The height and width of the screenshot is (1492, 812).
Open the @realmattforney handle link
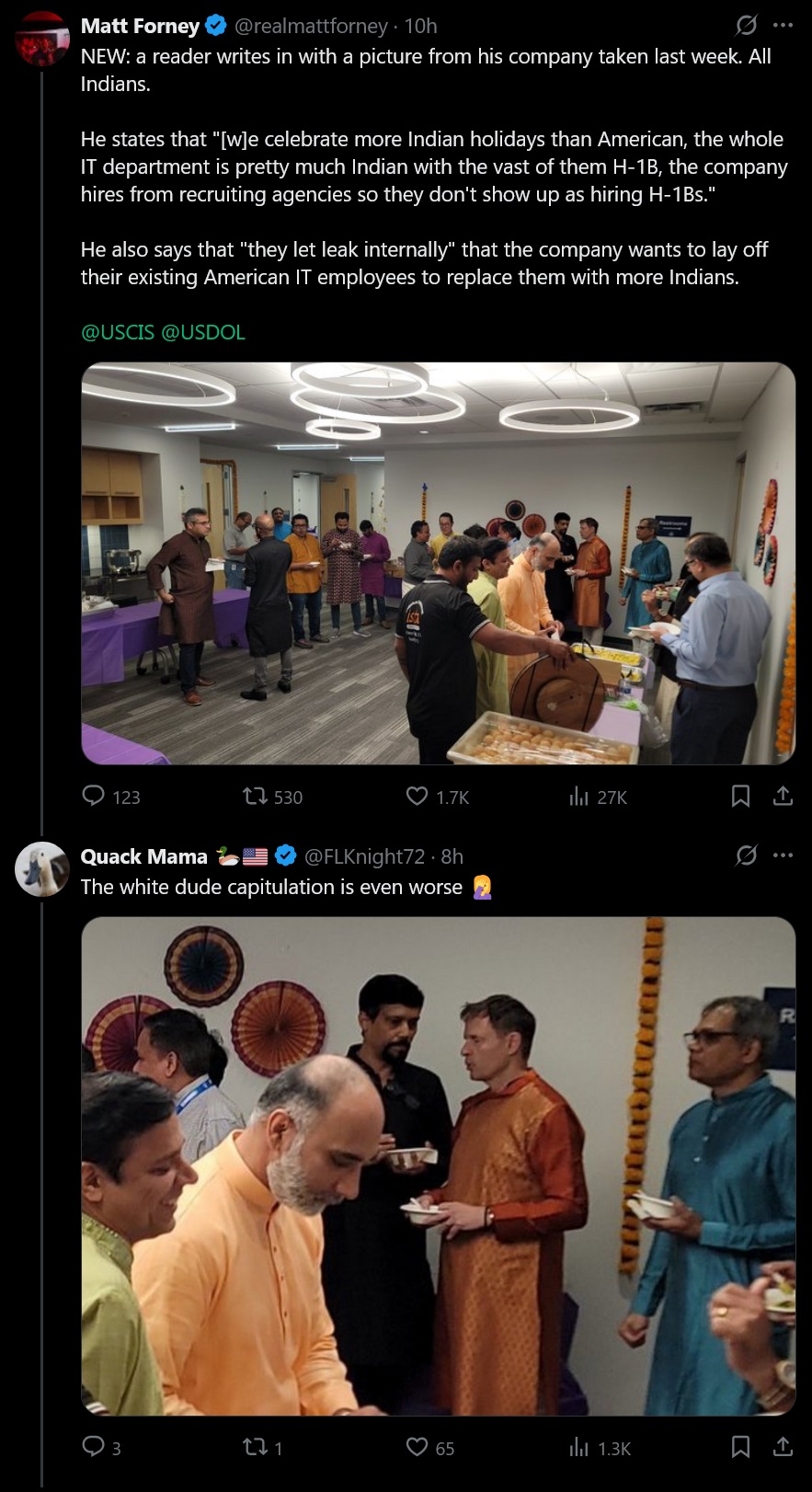point(312,26)
